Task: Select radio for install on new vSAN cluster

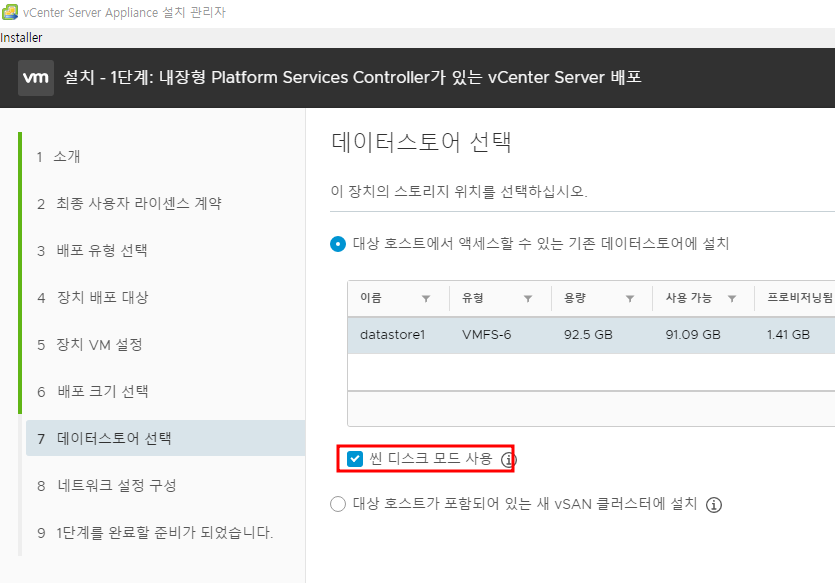Action: [x=338, y=504]
